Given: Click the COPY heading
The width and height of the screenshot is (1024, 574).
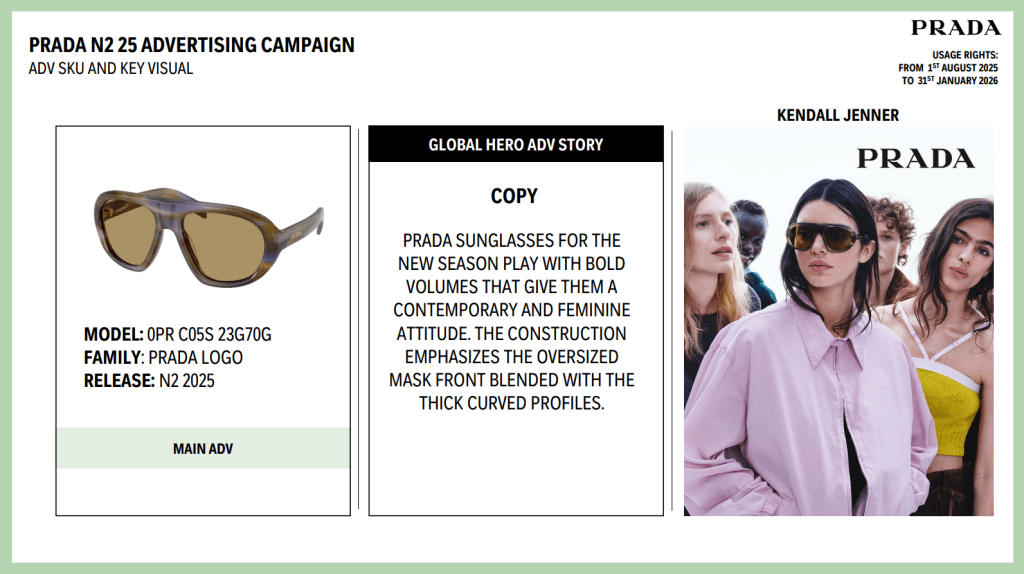Looking at the screenshot, I should [x=514, y=197].
